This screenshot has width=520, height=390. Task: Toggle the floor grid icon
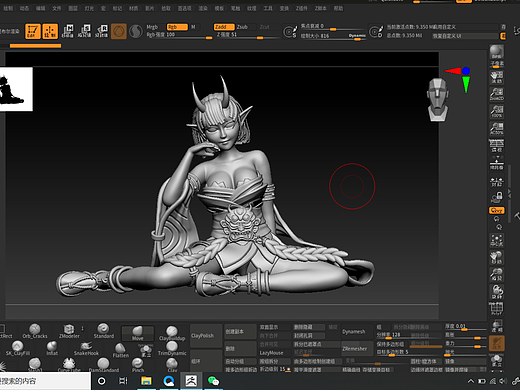coord(496,163)
